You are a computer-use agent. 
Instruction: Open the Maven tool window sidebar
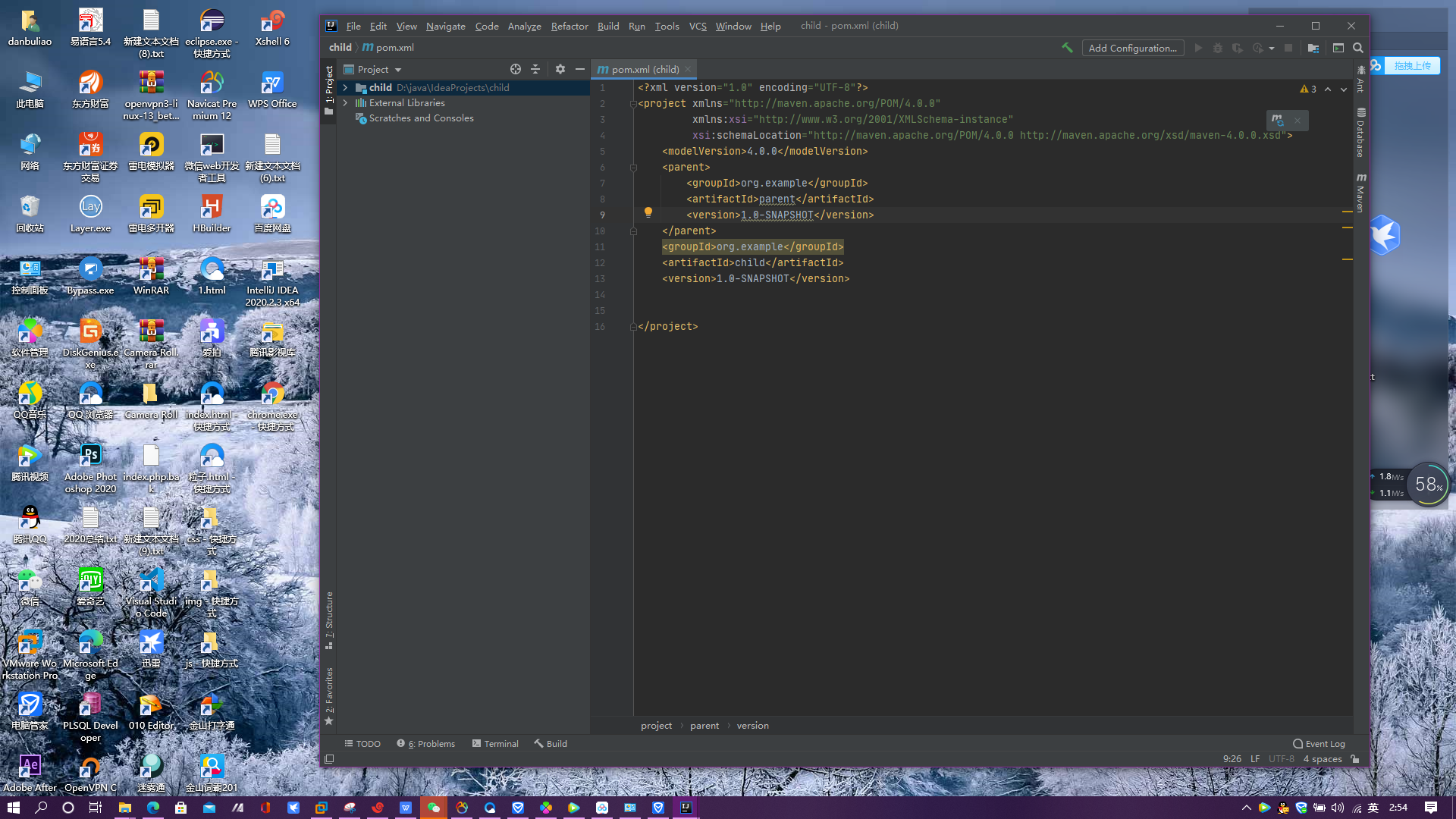1361,193
